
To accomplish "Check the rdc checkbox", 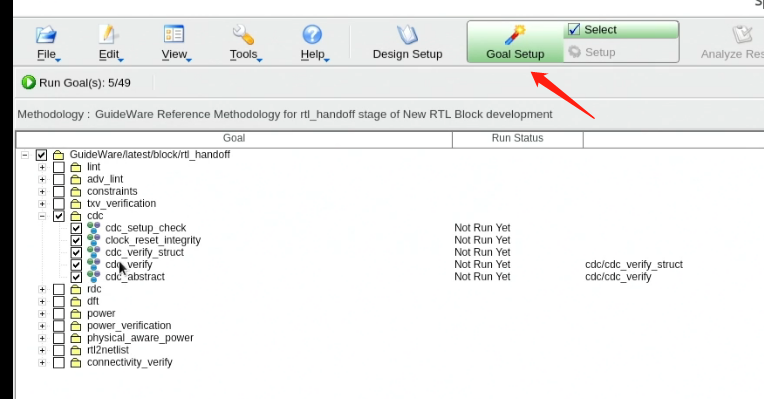I will 58,289.
